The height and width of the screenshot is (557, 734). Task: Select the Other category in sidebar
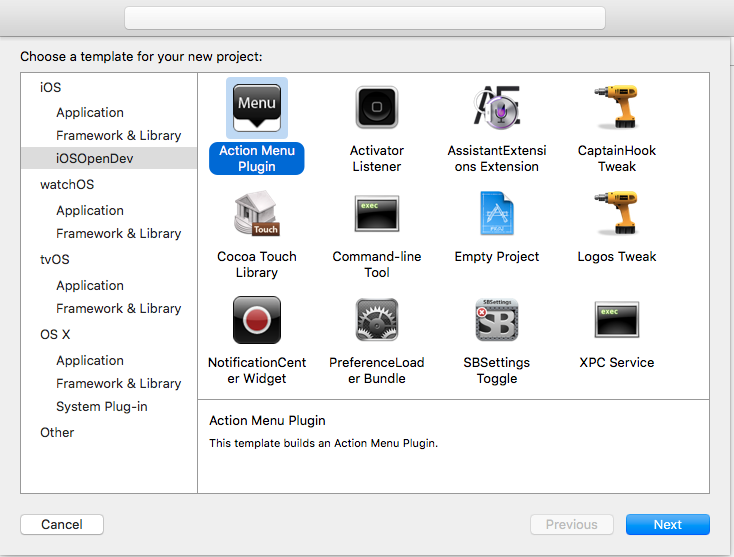57,432
